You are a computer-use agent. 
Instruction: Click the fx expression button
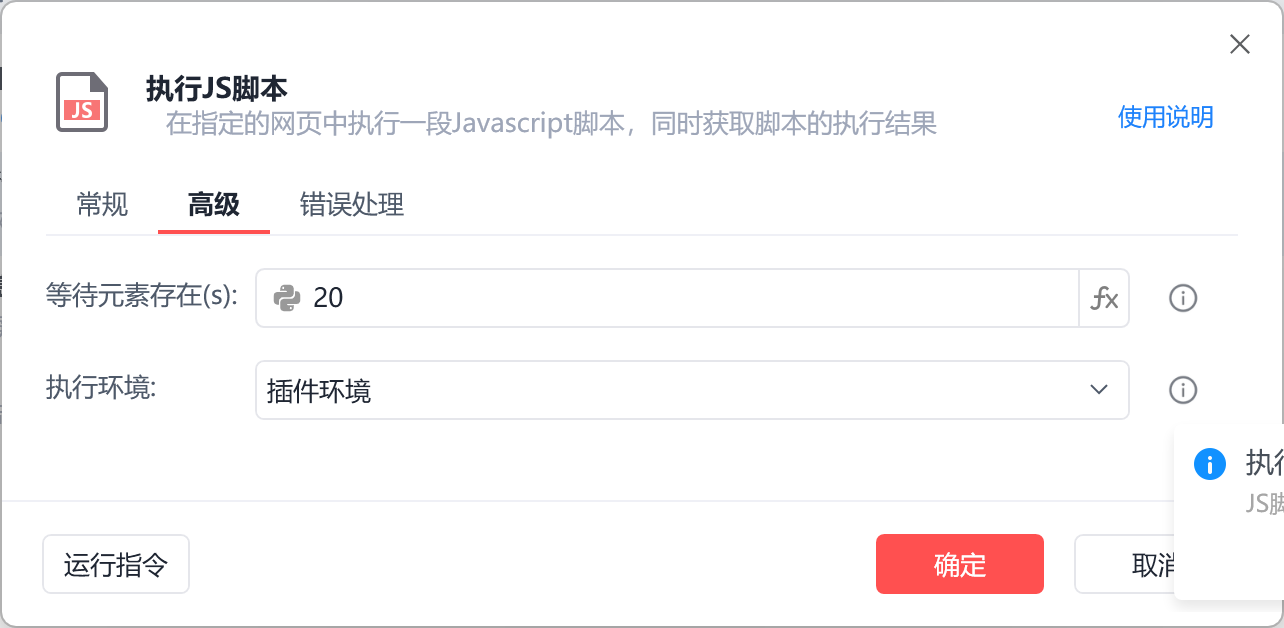point(1104,298)
